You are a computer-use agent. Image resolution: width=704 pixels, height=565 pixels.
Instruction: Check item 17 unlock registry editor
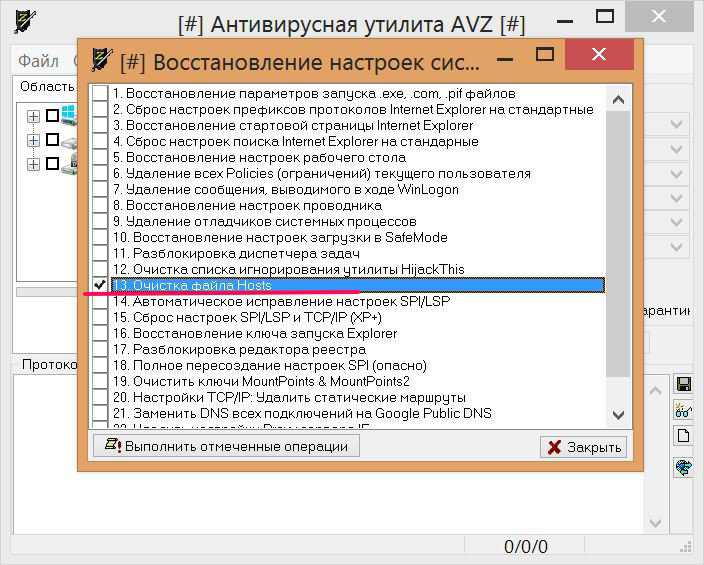pyautogui.click(x=100, y=349)
